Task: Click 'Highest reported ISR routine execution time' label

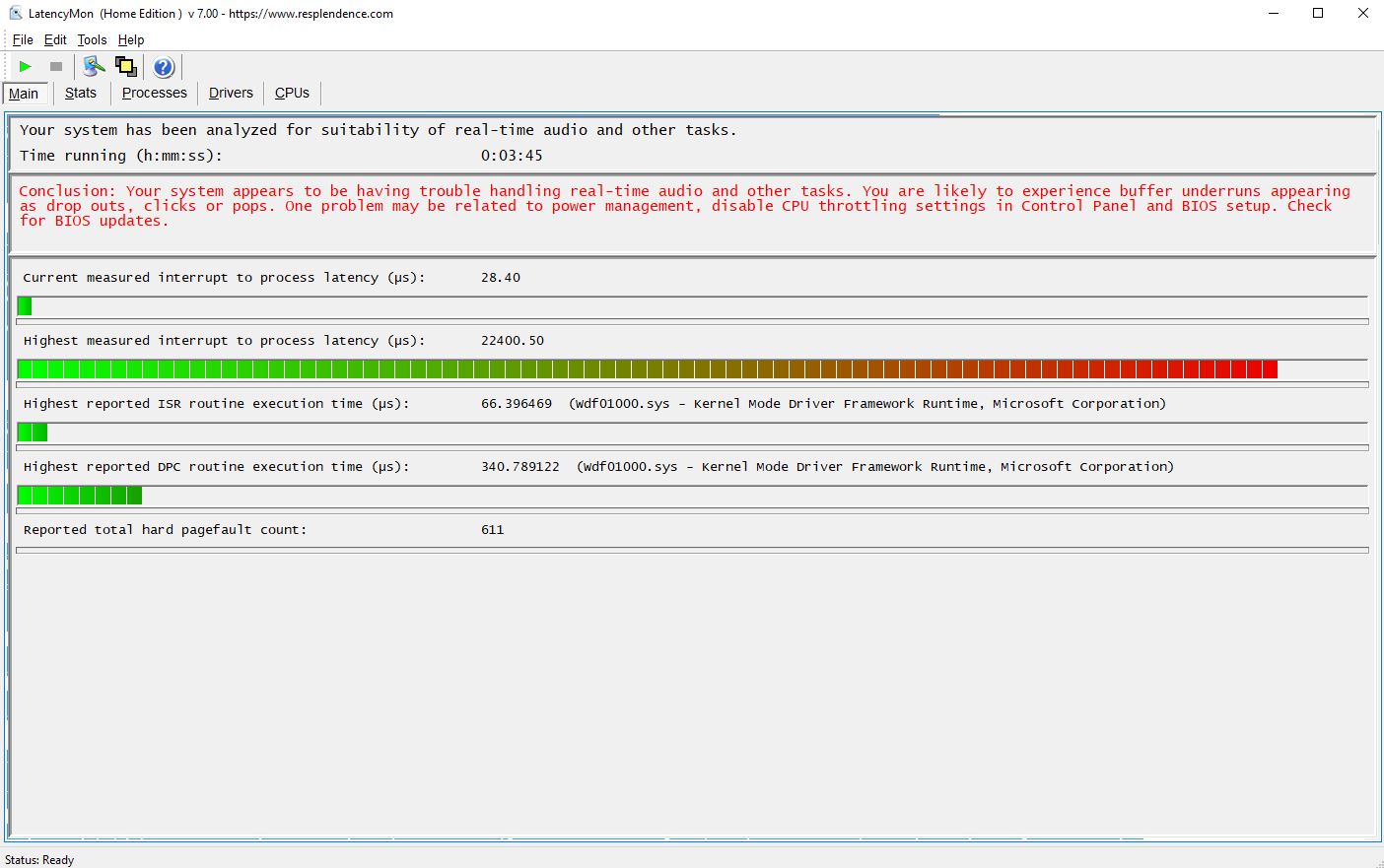Action: click(x=216, y=404)
